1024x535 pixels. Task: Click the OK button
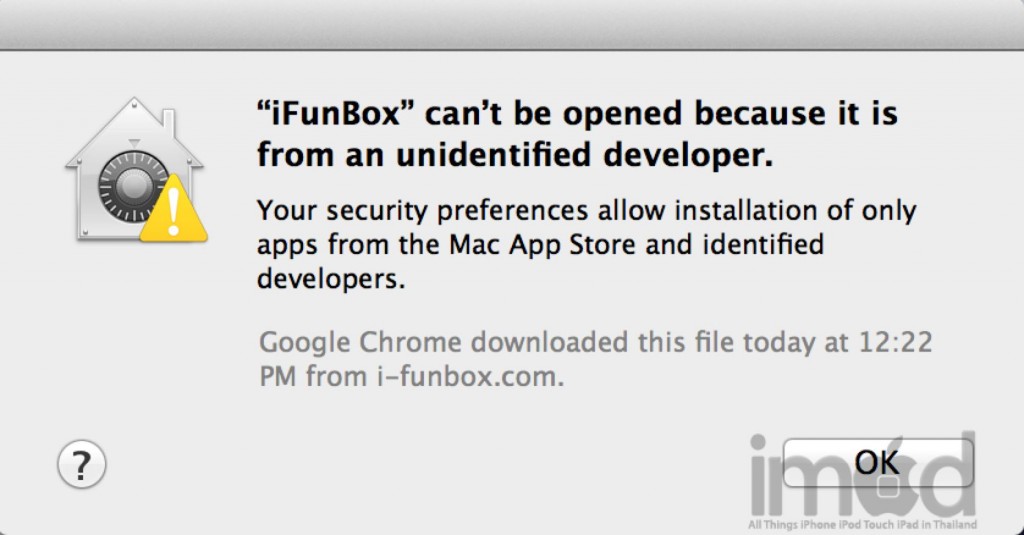(876, 463)
